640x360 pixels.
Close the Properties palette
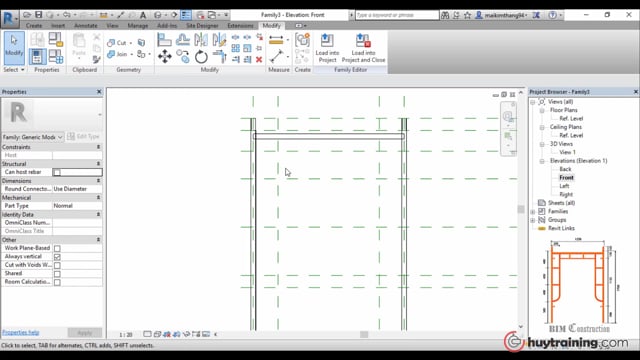(x=99, y=92)
